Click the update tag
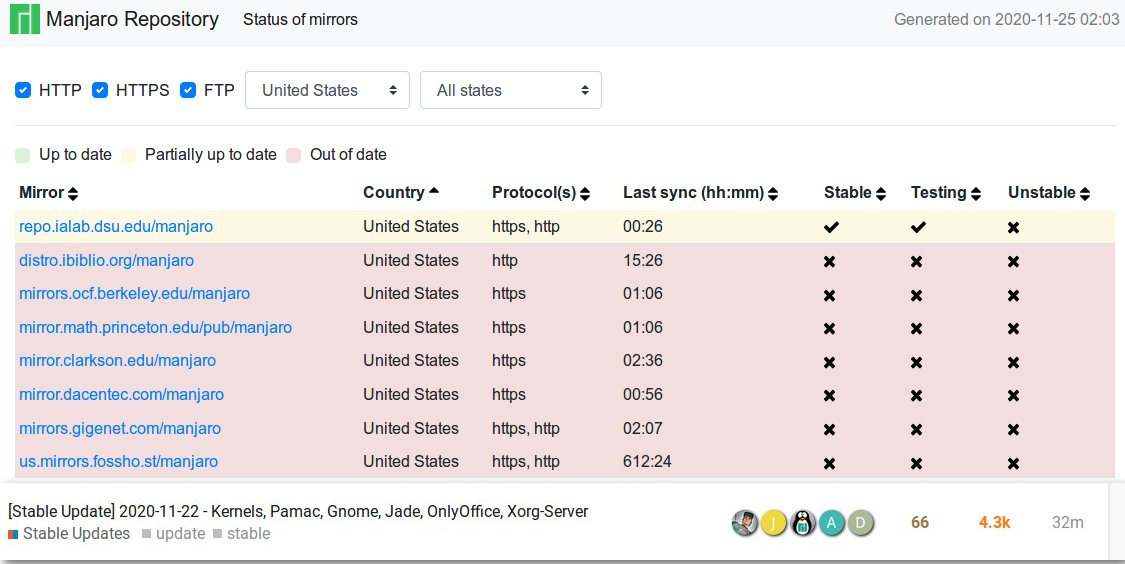Screen dimensions: 1125x564 [x=180, y=534]
